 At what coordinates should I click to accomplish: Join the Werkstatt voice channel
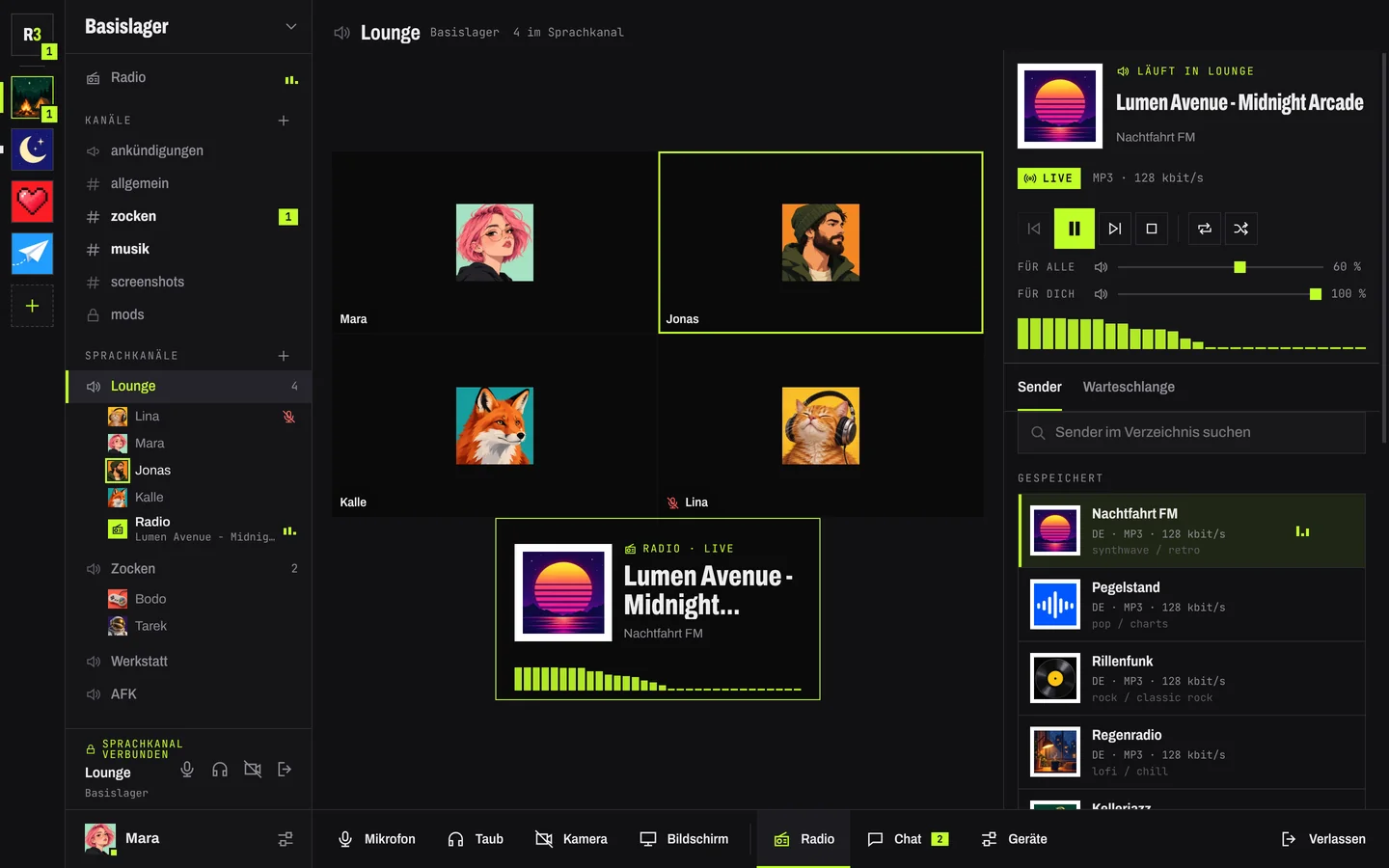tap(188, 662)
